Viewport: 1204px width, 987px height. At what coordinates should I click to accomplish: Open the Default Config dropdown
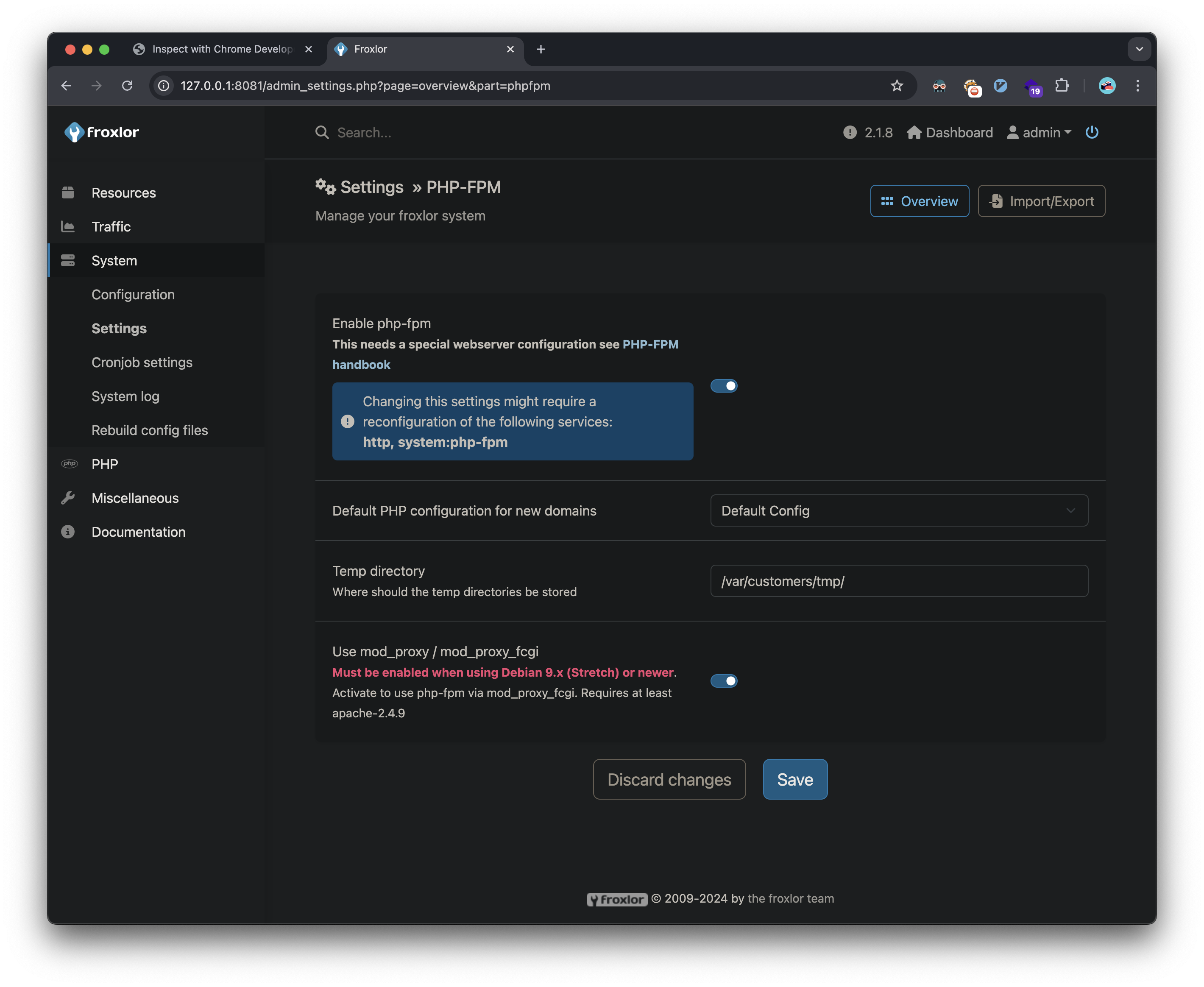point(899,510)
